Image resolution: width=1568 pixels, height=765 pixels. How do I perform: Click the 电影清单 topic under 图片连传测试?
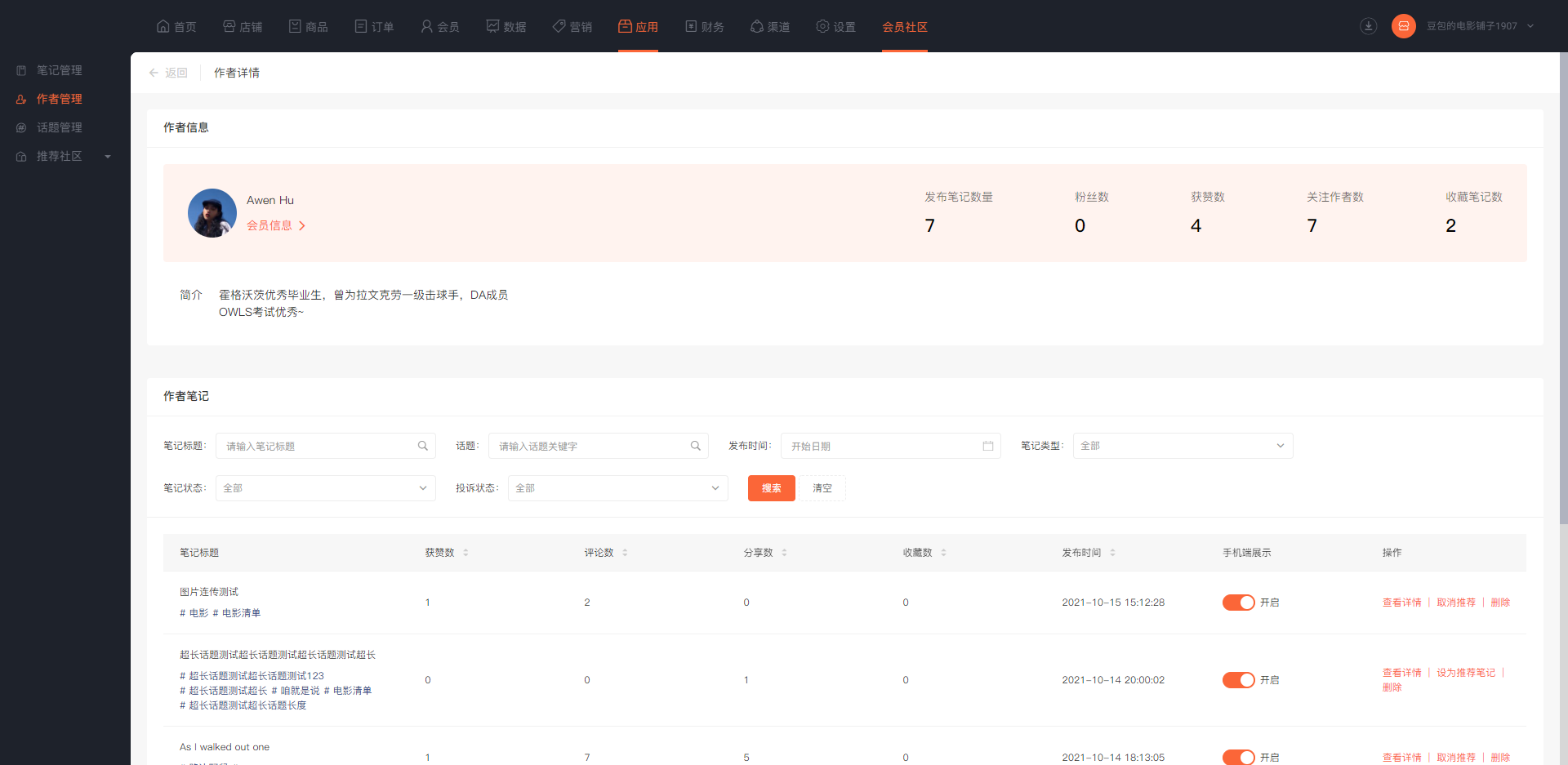click(237, 613)
